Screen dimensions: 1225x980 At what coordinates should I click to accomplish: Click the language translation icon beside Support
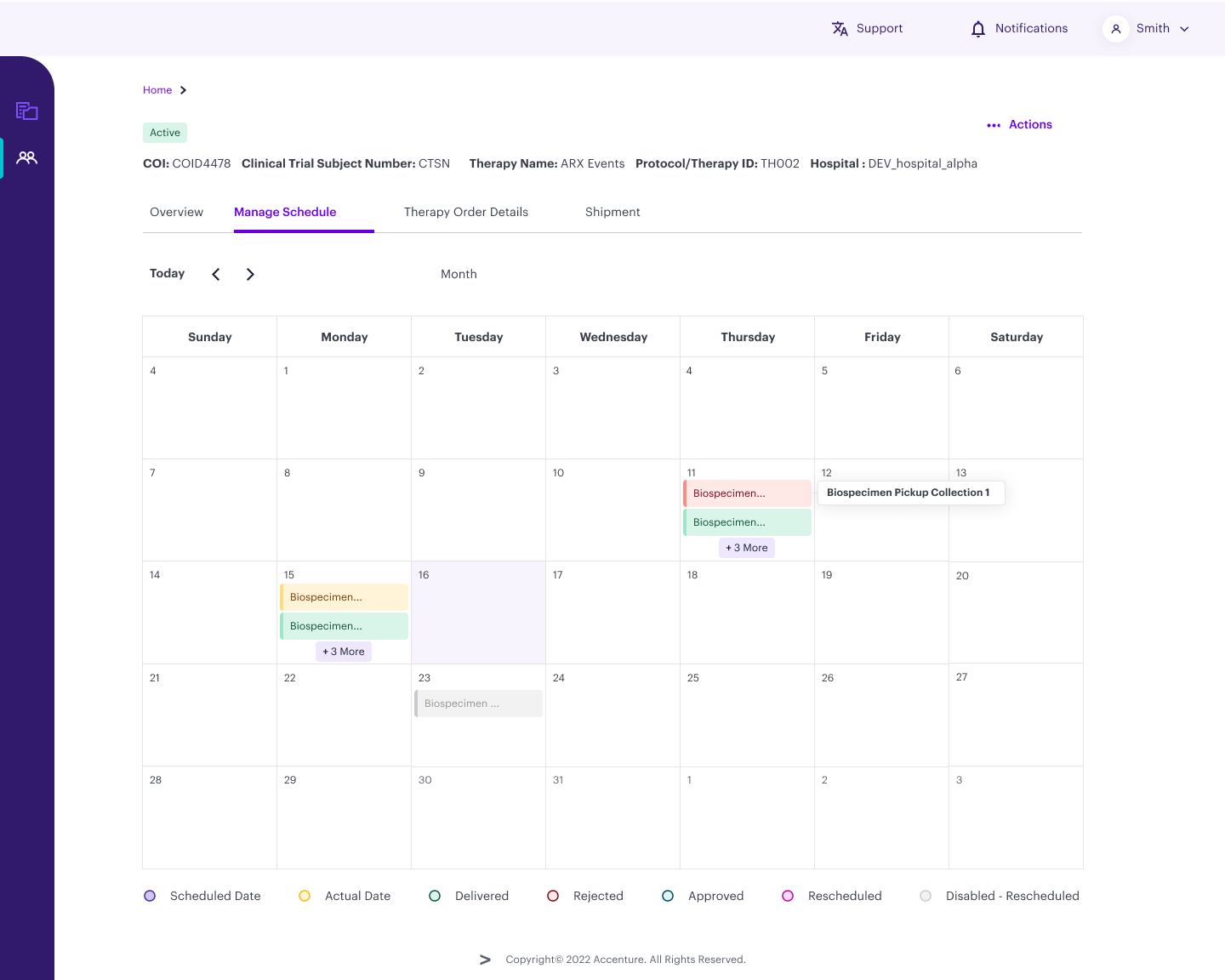coord(840,28)
